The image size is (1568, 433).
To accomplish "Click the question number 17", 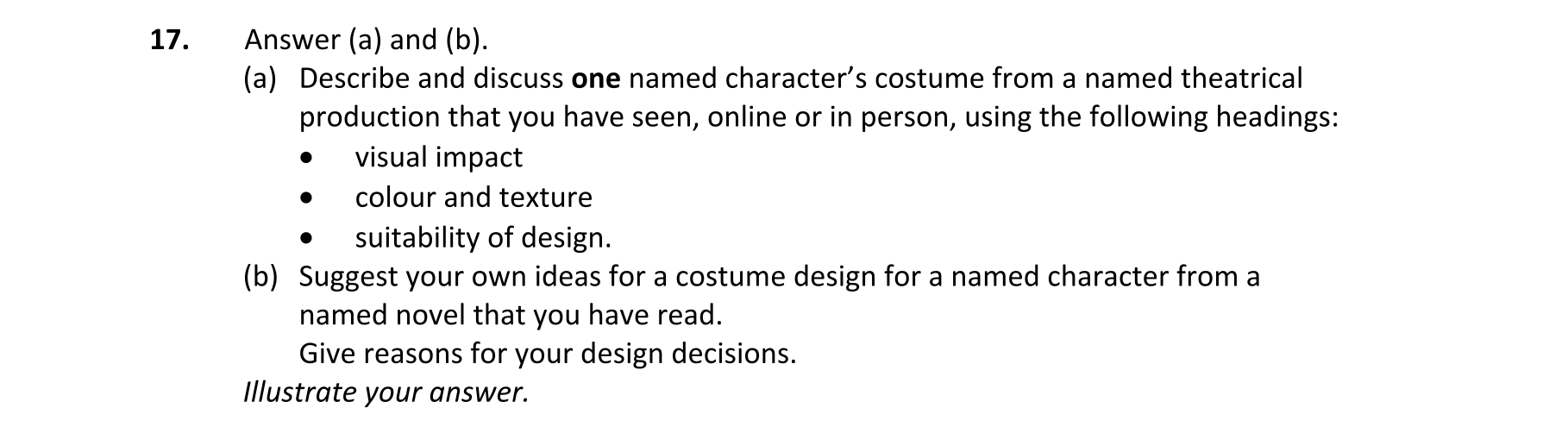I will (169, 41).
